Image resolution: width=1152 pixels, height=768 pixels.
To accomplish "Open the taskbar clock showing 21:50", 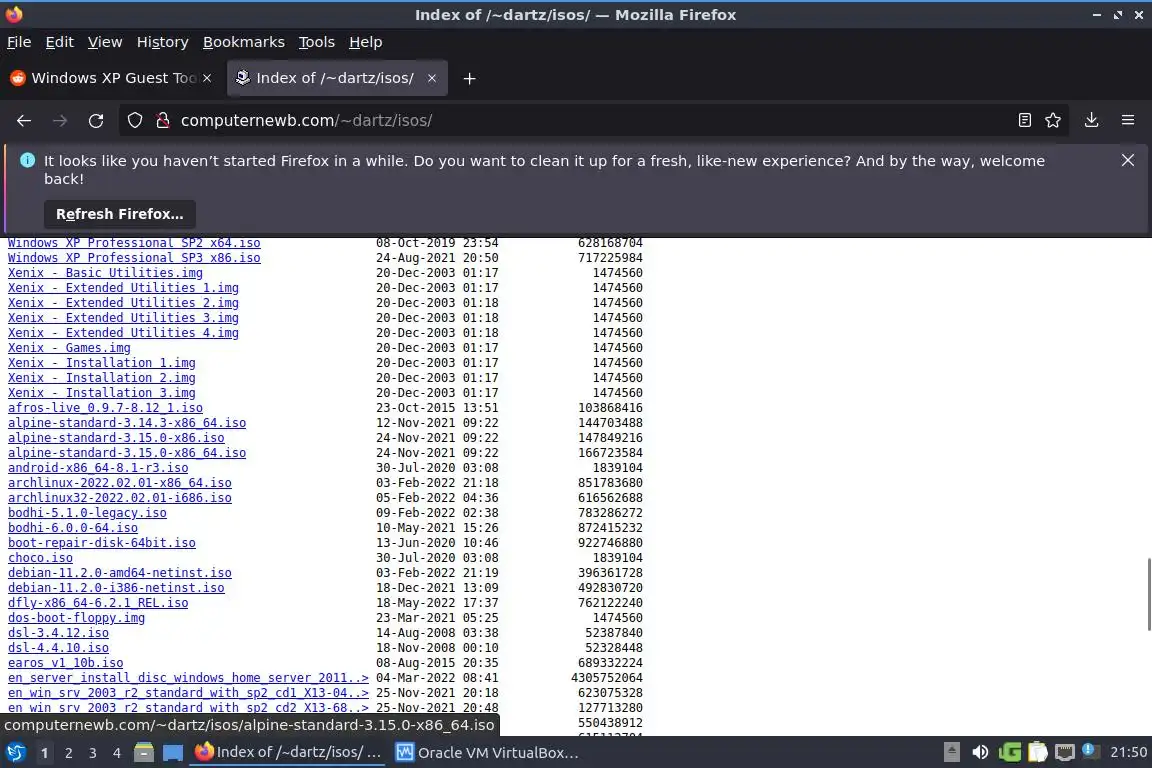I will [x=1128, y=753].
